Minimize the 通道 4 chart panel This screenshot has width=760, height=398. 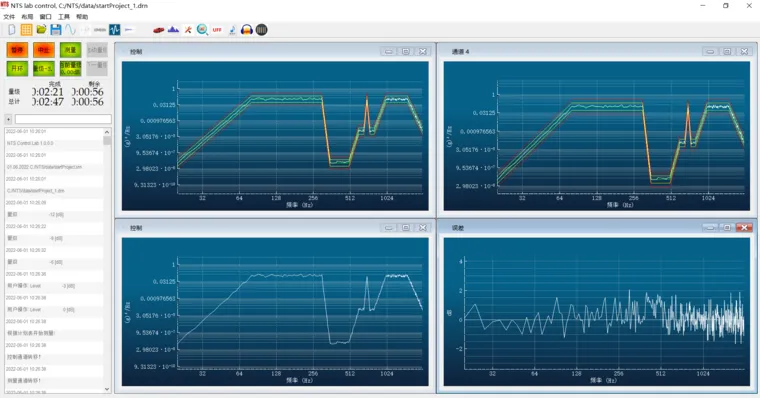pos(710,51)
